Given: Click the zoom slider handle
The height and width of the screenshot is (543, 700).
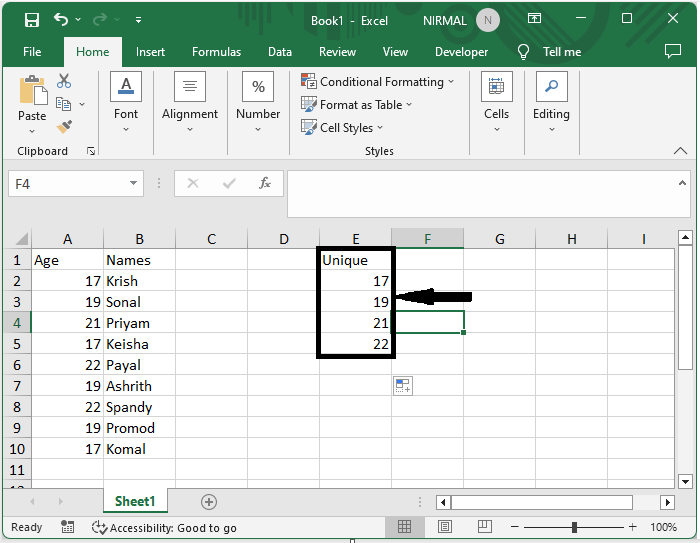Looking at the screenshot, I should click(574, 527).
